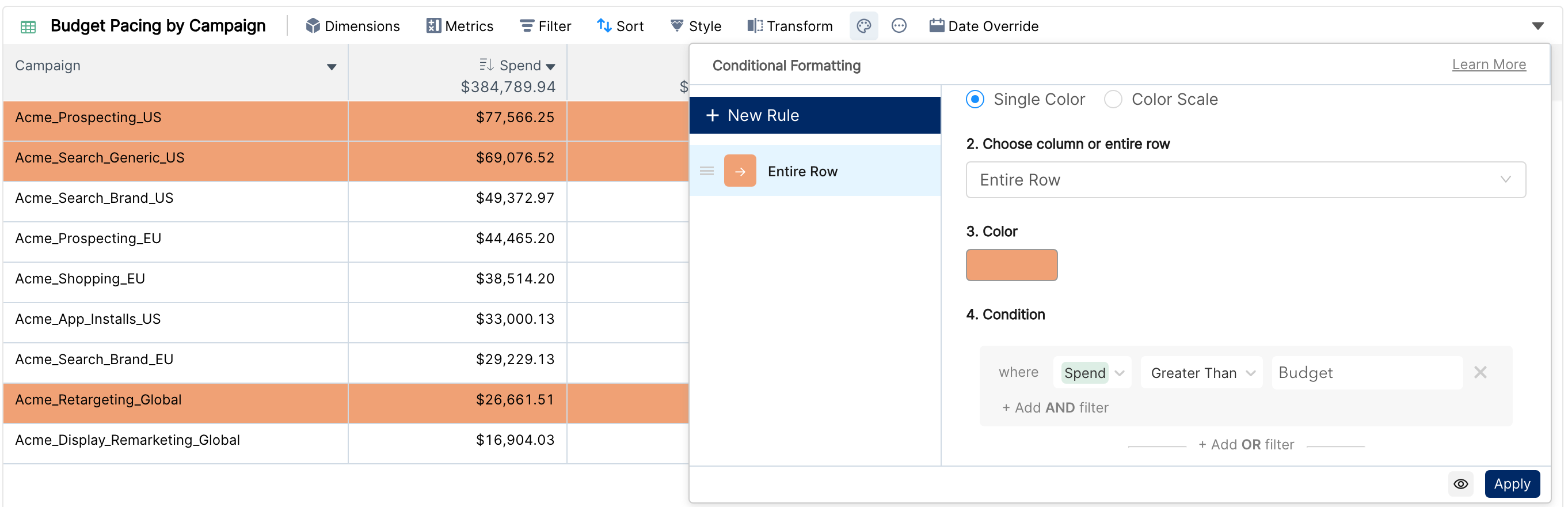The width and height of the screenshot is (1568, 507).
Task: Select the Acme_Prospecting_US campaign cell
Action: [x=176, y=121]
